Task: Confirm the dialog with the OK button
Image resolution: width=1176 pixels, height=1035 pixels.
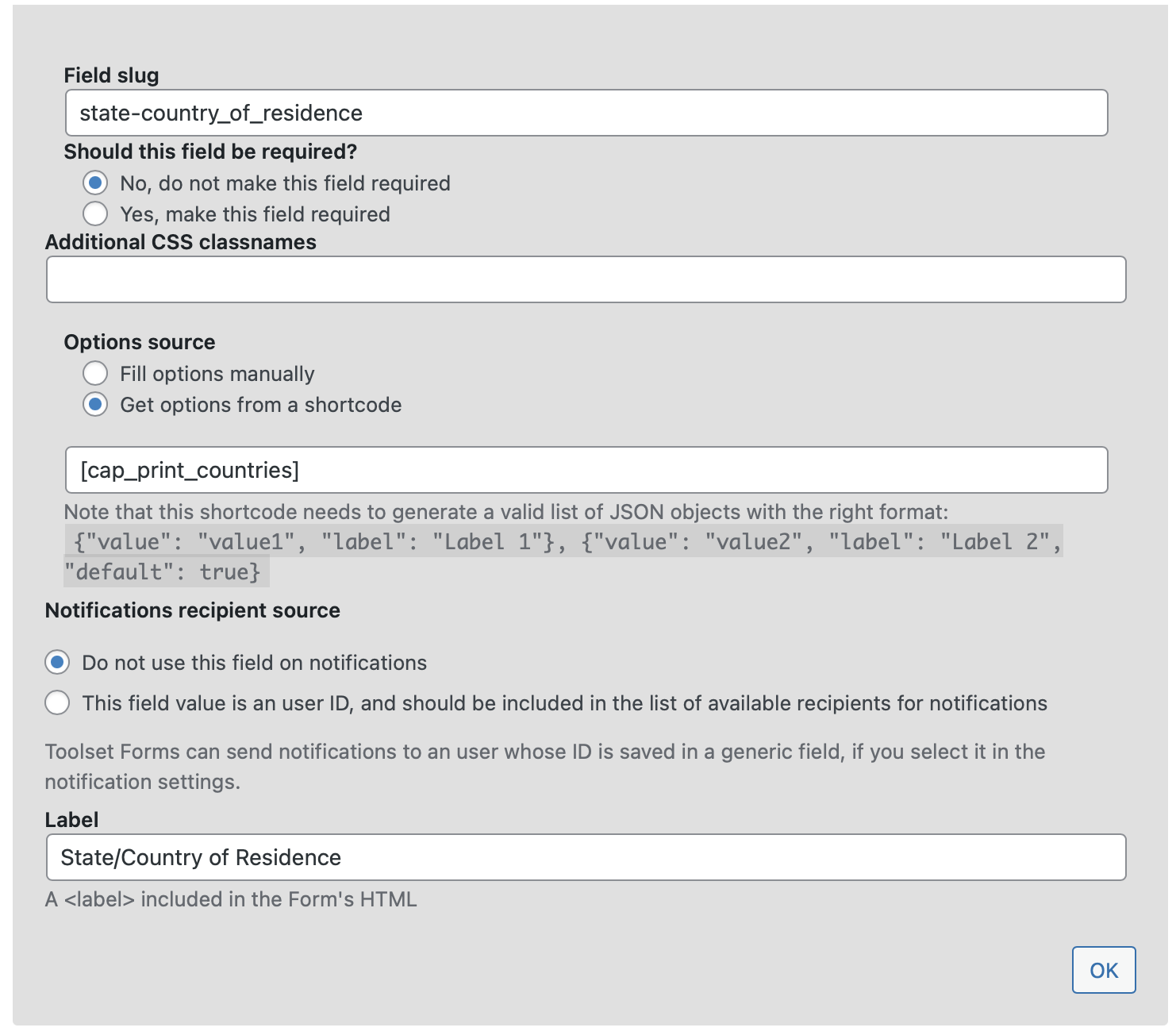Action: coord(1104,970)
